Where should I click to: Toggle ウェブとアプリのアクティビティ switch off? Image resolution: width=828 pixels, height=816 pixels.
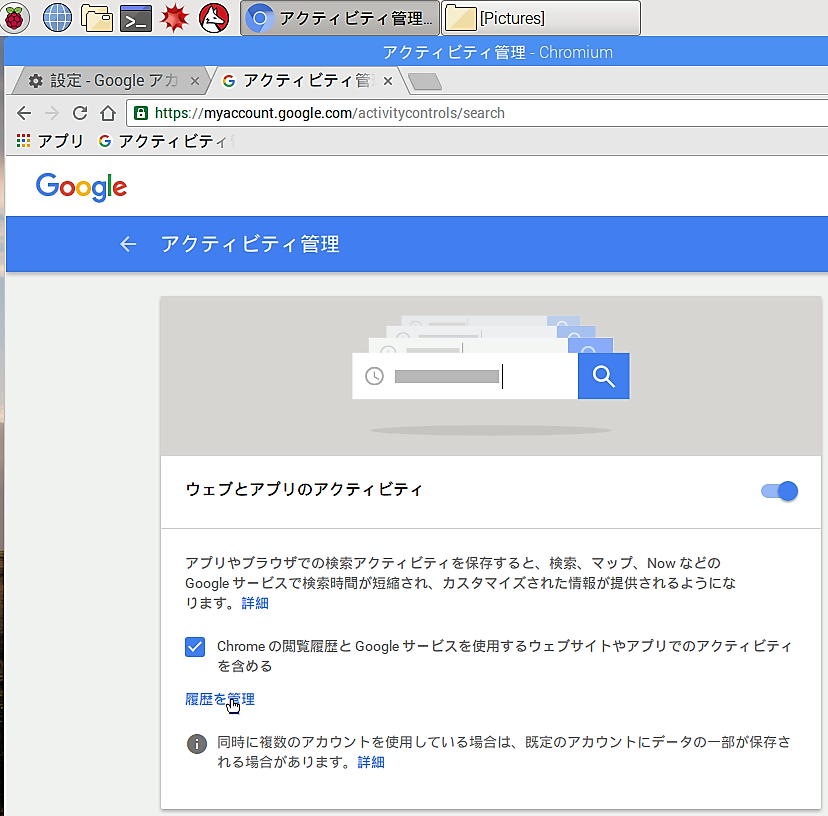click(x=779, y=491)
